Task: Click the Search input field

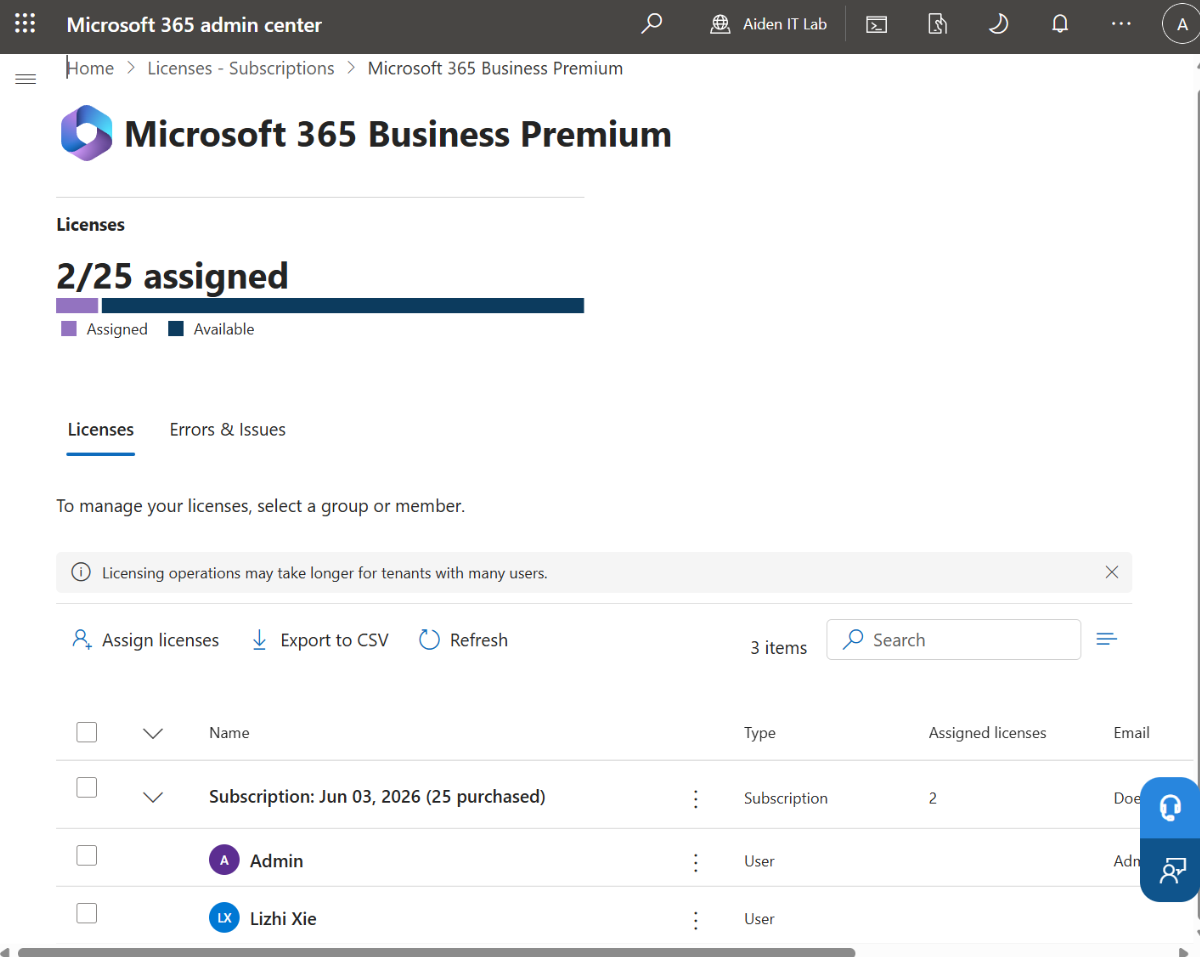Action: click(953, 640)
